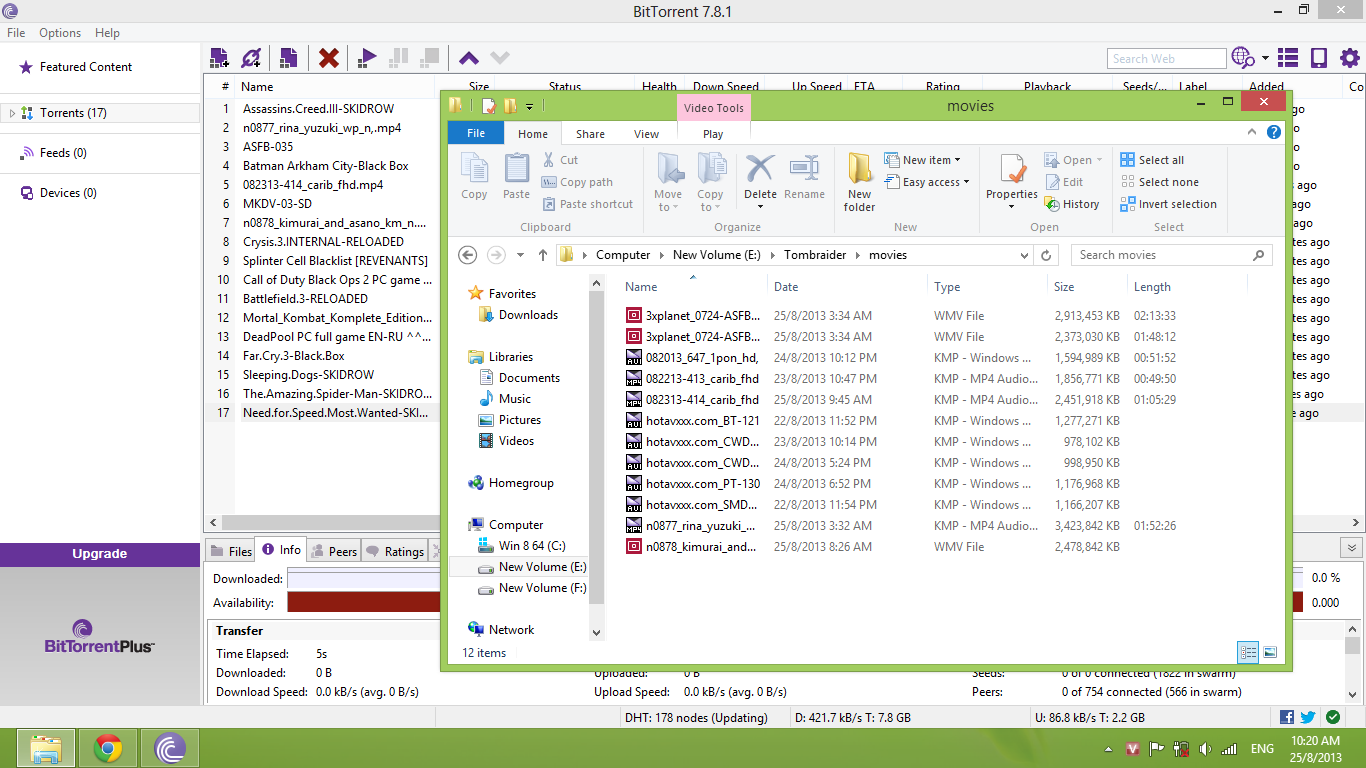Select torrent Sleeping.Dogs-SKIDROW
The image size is (1366, 768).
pos(308,375)
